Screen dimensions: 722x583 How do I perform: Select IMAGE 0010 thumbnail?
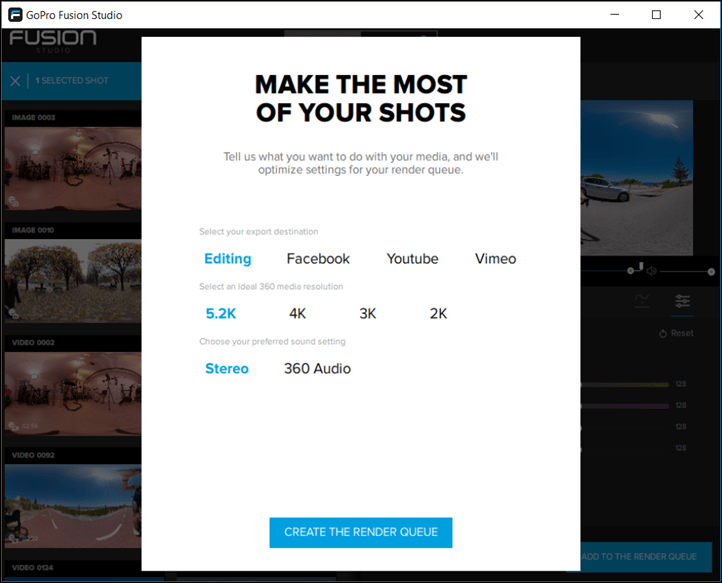point(73,281)
